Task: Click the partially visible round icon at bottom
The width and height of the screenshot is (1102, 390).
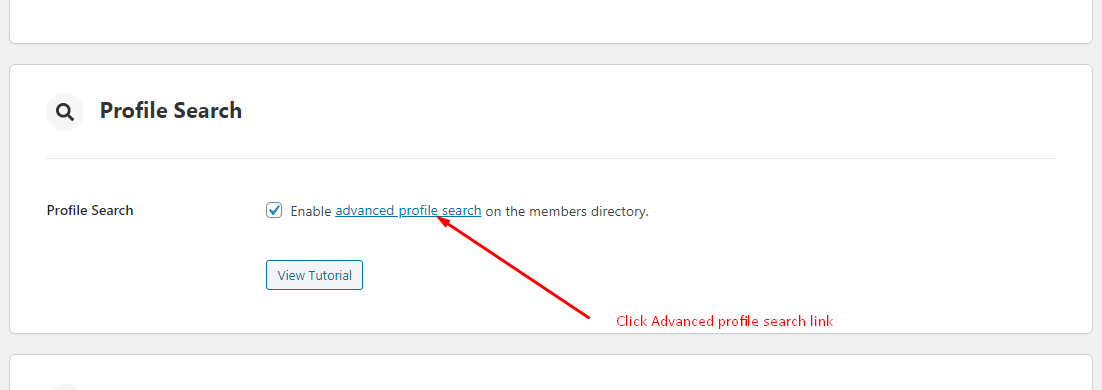Action: pos(65,386)
